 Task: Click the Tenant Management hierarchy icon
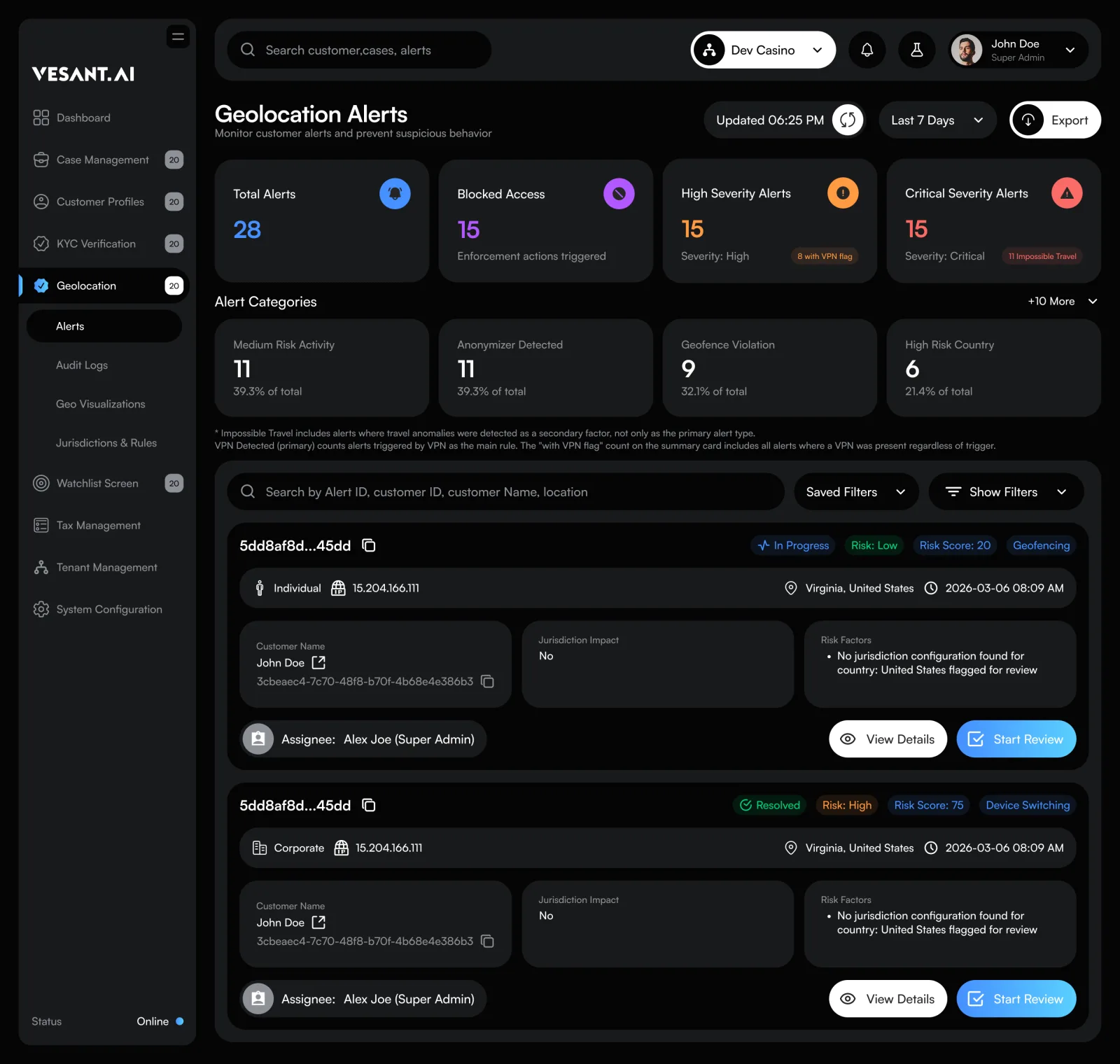[41, 567]
